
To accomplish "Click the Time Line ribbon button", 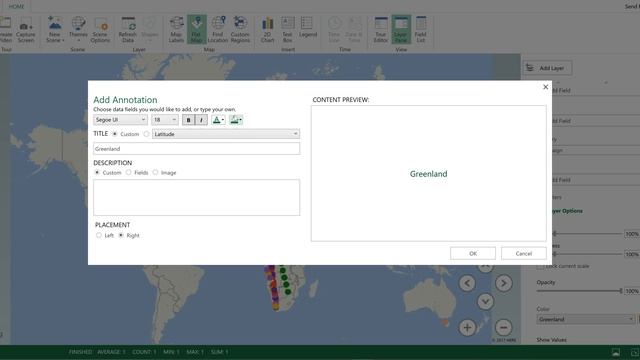I will (x=334, y=29).
